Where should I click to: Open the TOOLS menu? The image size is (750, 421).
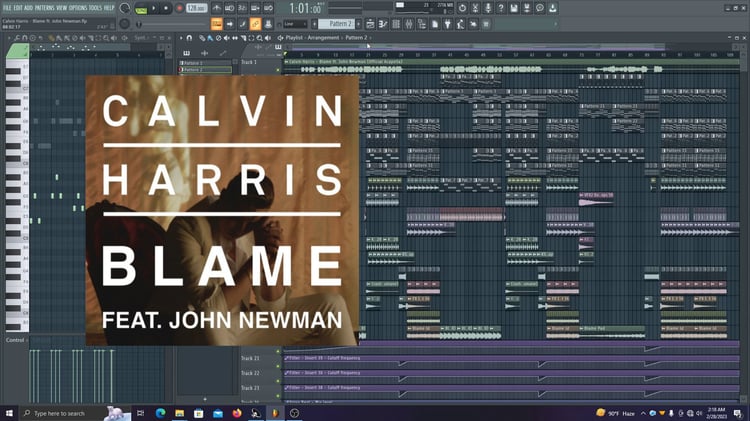tap(95, 8)
